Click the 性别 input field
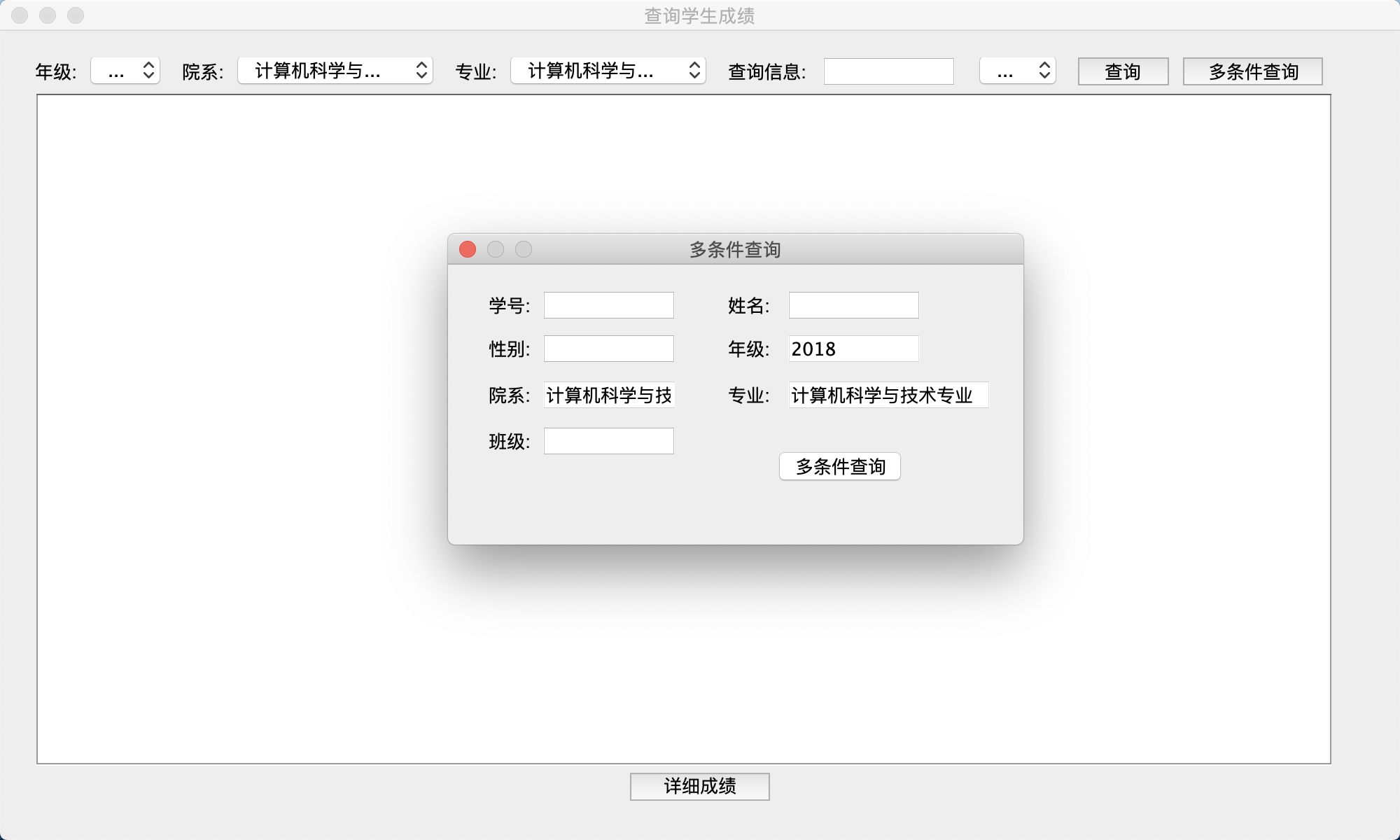 tap(608, 348)
